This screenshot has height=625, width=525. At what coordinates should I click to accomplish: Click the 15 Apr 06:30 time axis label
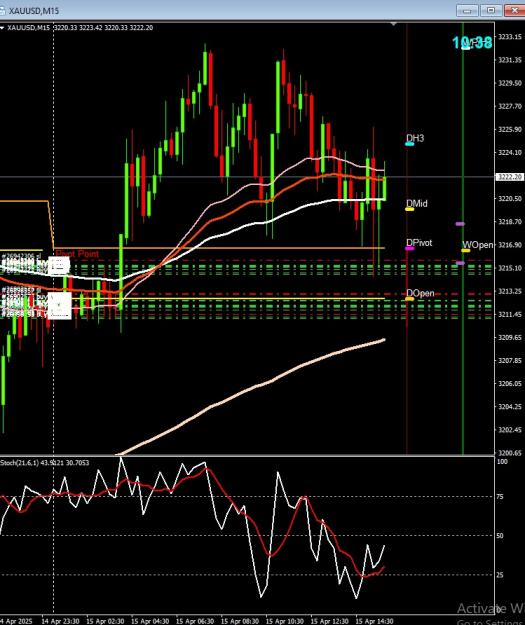[x=195, y=621]
